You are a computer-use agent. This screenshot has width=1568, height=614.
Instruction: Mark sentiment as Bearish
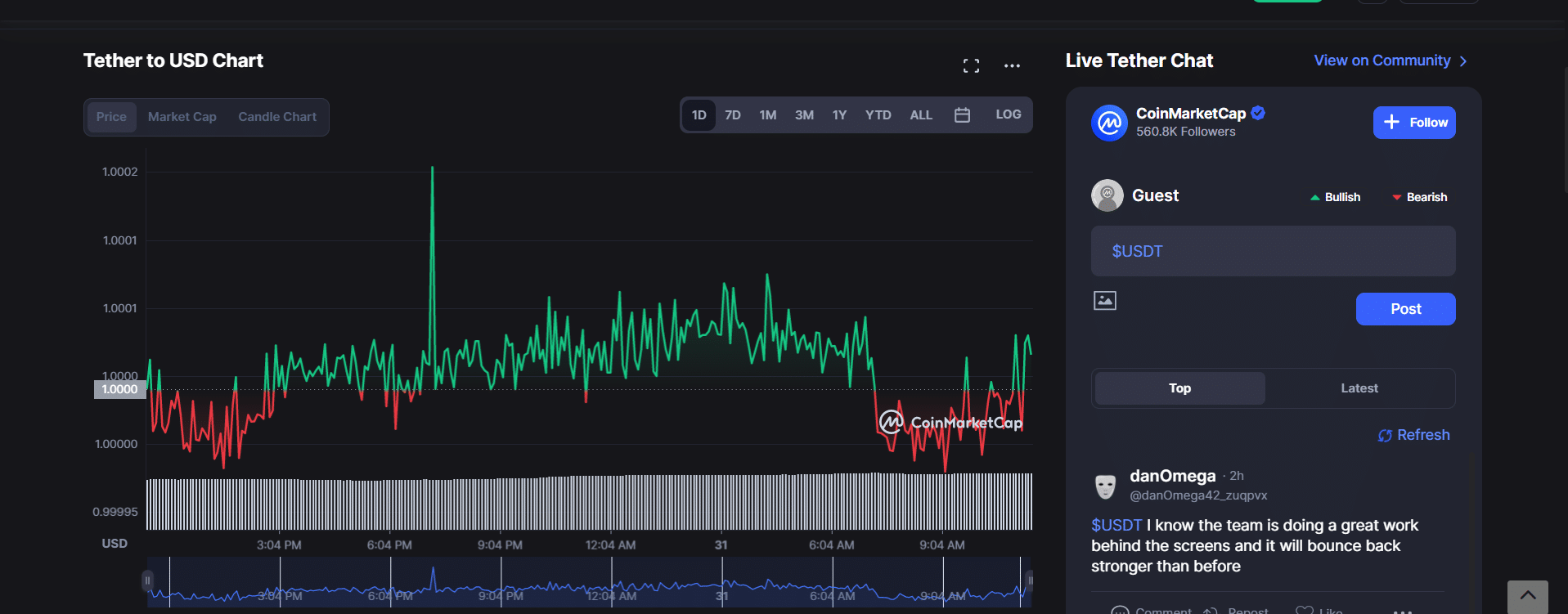coord(1420,197)
